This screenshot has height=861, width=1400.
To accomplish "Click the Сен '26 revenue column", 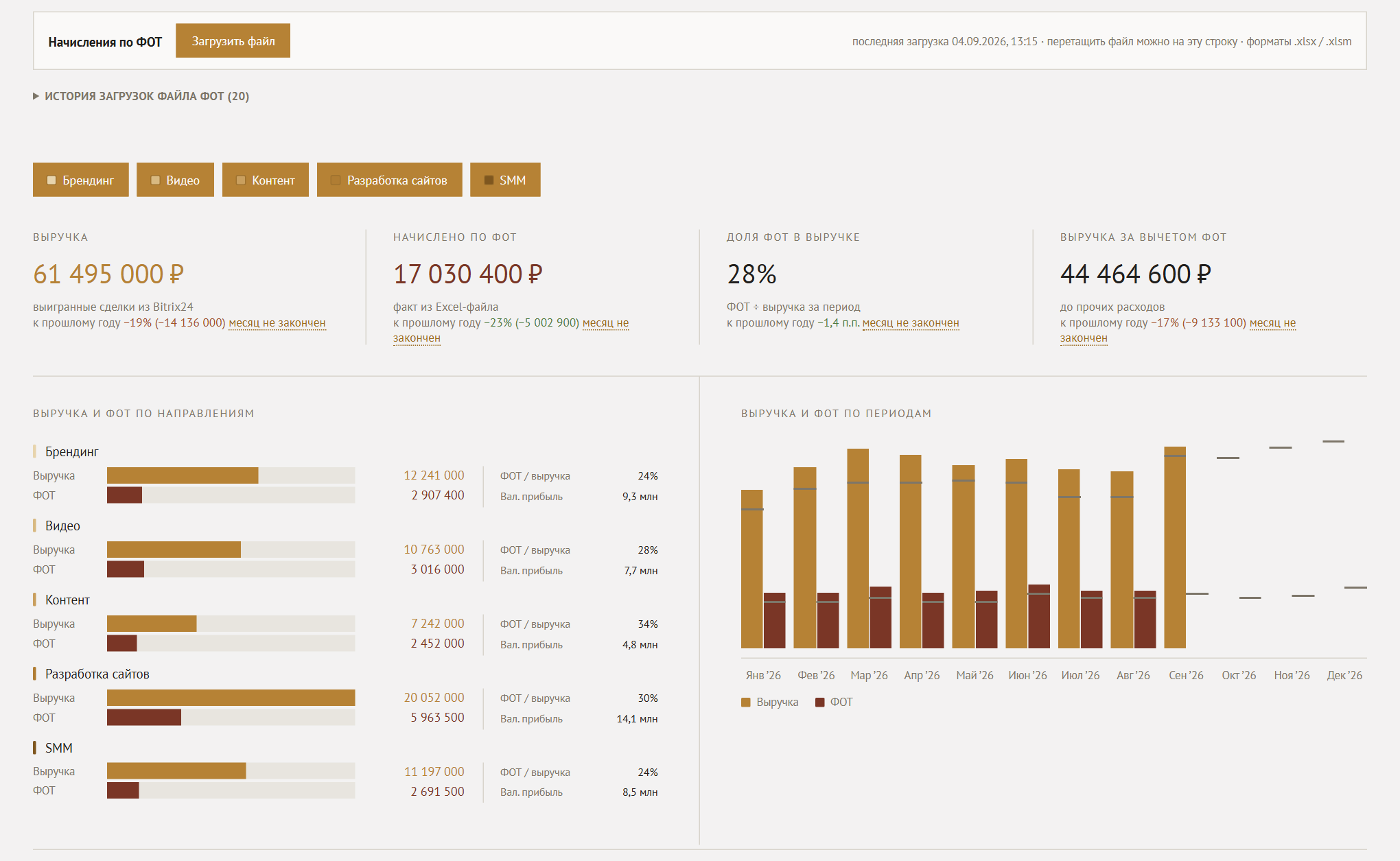I will [x=1175, y=547].
